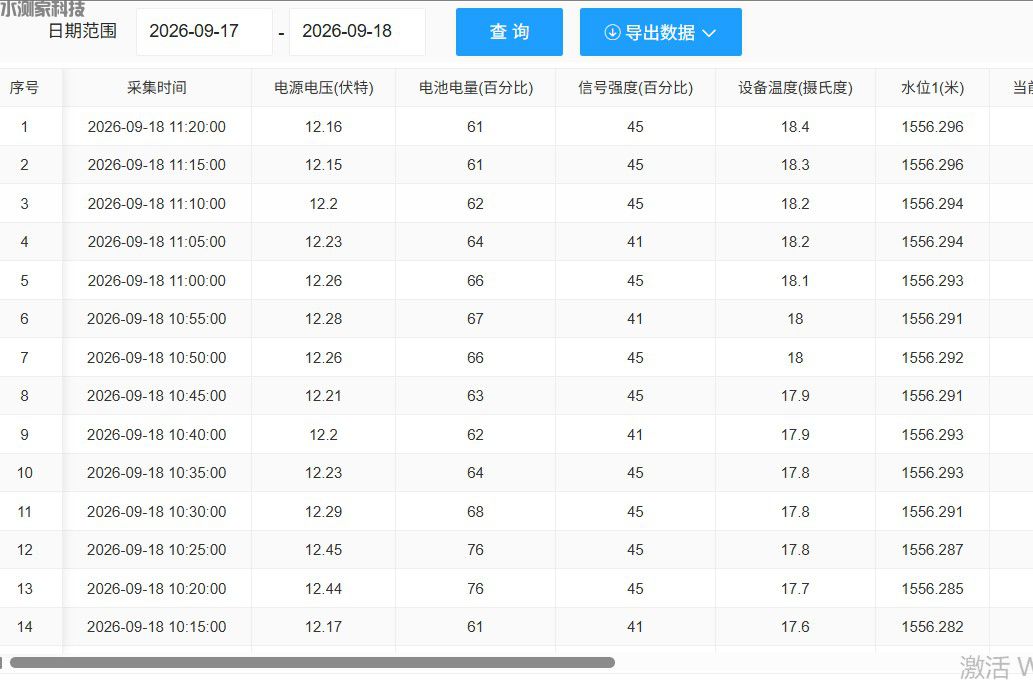Select the cell 2026-09-18 10:45:00
The image size is (1033, 684).
pyautogui.click(x=157, y=396)
